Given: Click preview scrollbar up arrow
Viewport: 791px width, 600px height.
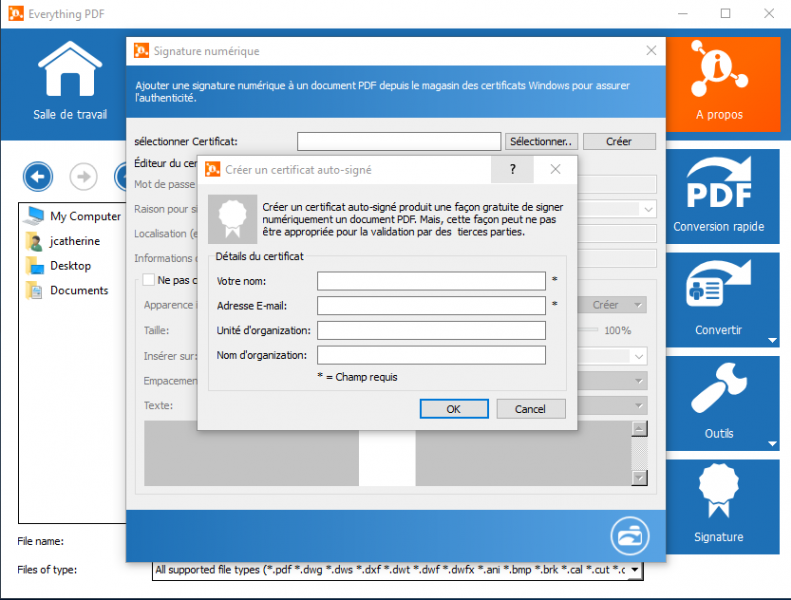Looking at the screenshot, I should pos(639,429).
